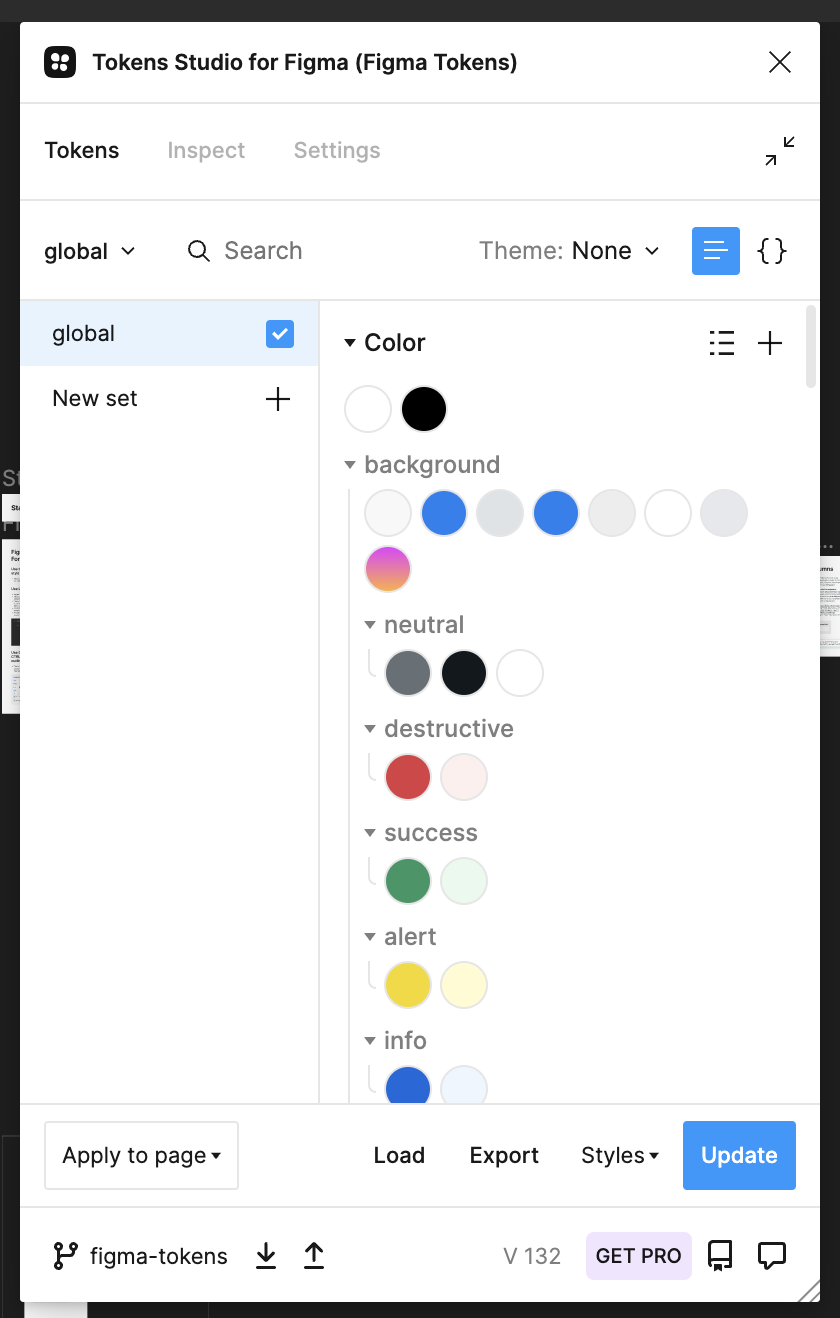The height and width of the screenshot is (1318, 840).
Task: Switch to the Settings tab
Action: point(337,151)
